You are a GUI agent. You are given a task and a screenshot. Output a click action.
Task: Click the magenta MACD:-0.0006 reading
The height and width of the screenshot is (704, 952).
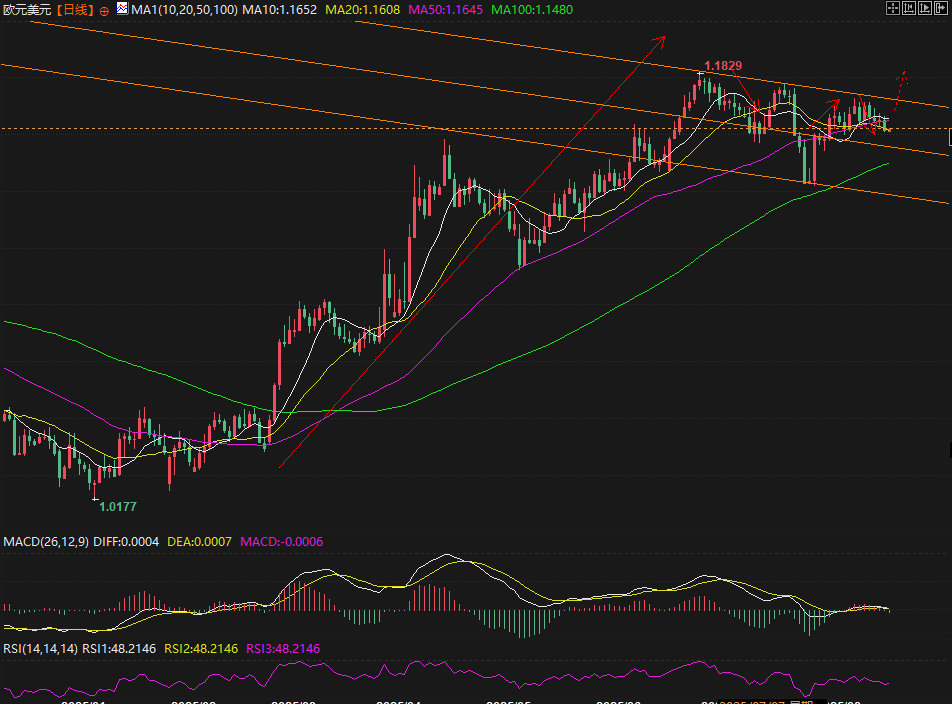pos(282,541)
